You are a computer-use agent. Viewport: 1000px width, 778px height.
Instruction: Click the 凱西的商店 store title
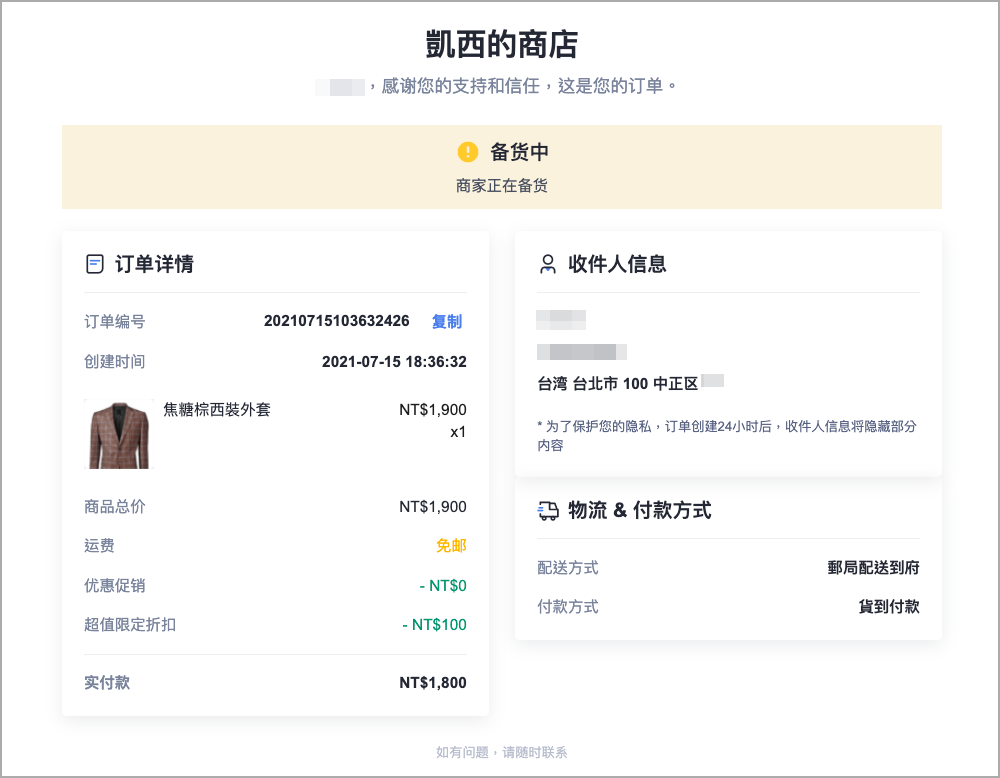pos(501,44)
